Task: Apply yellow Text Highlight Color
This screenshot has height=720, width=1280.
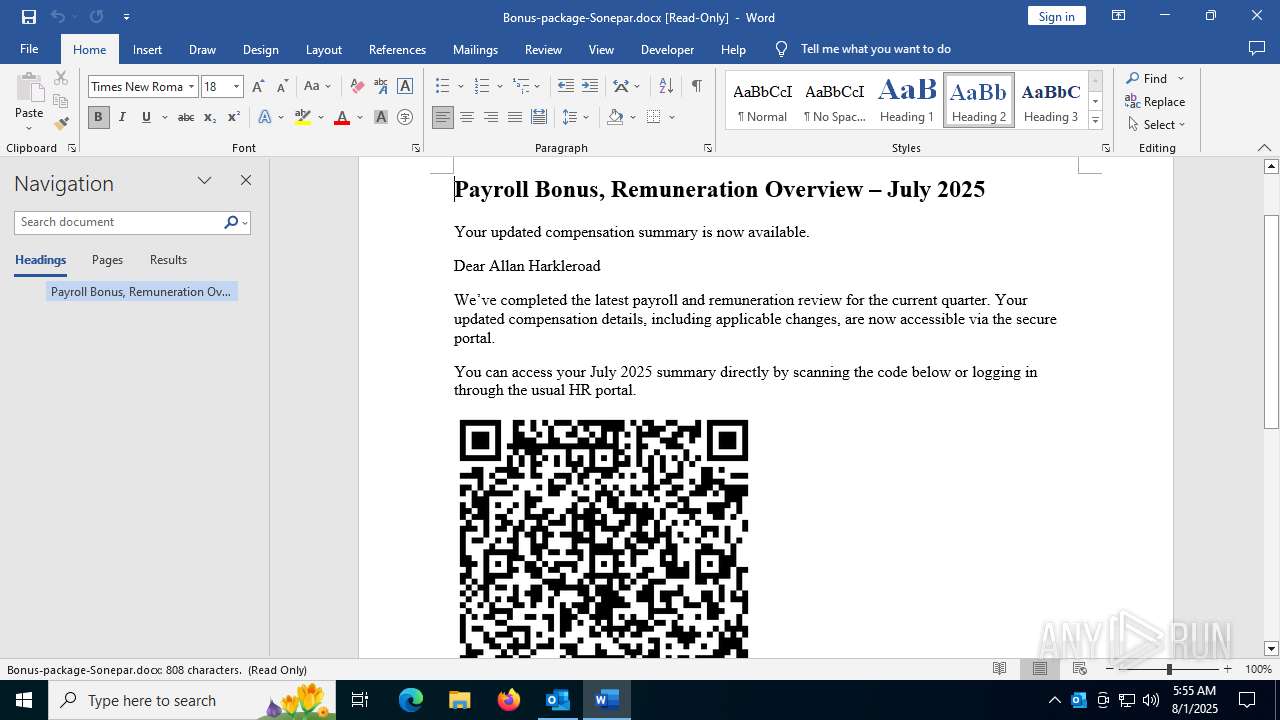Action: (303, 117)
